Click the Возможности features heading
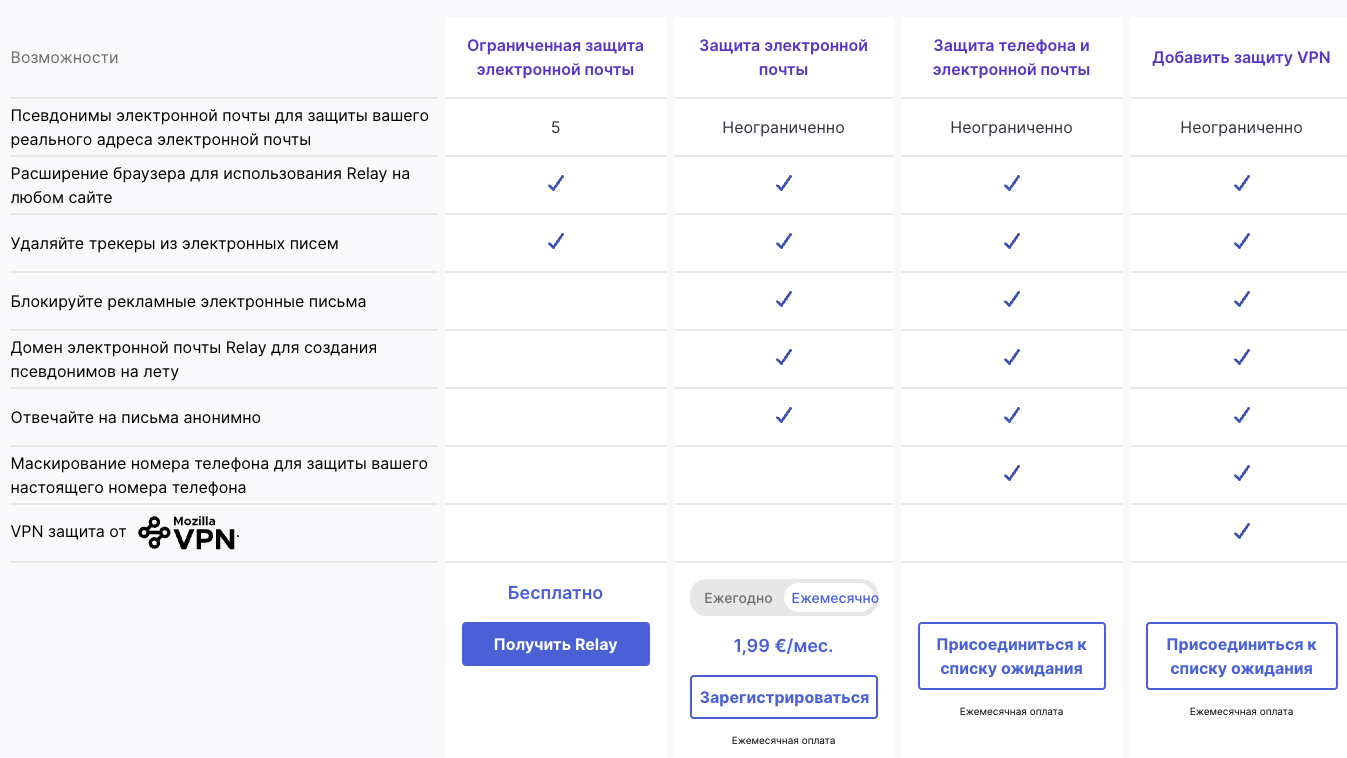Screen dimensions: 1347x758 point(64,58)
